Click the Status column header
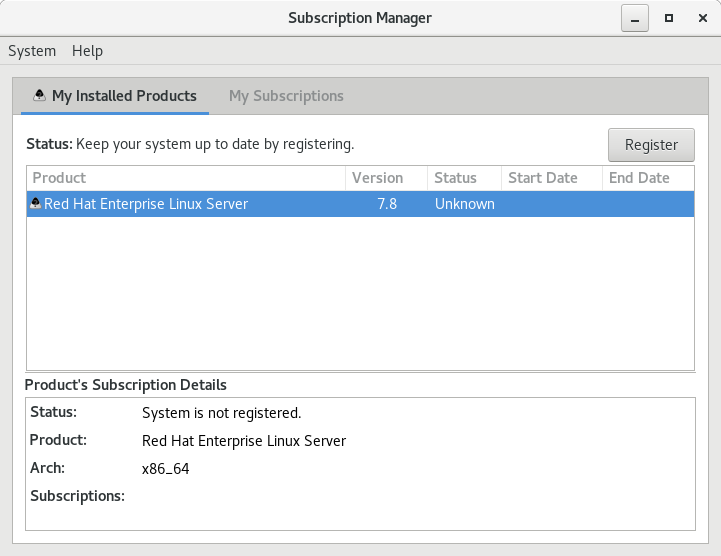This screenshot has width=721, height=556. (463, 178)
